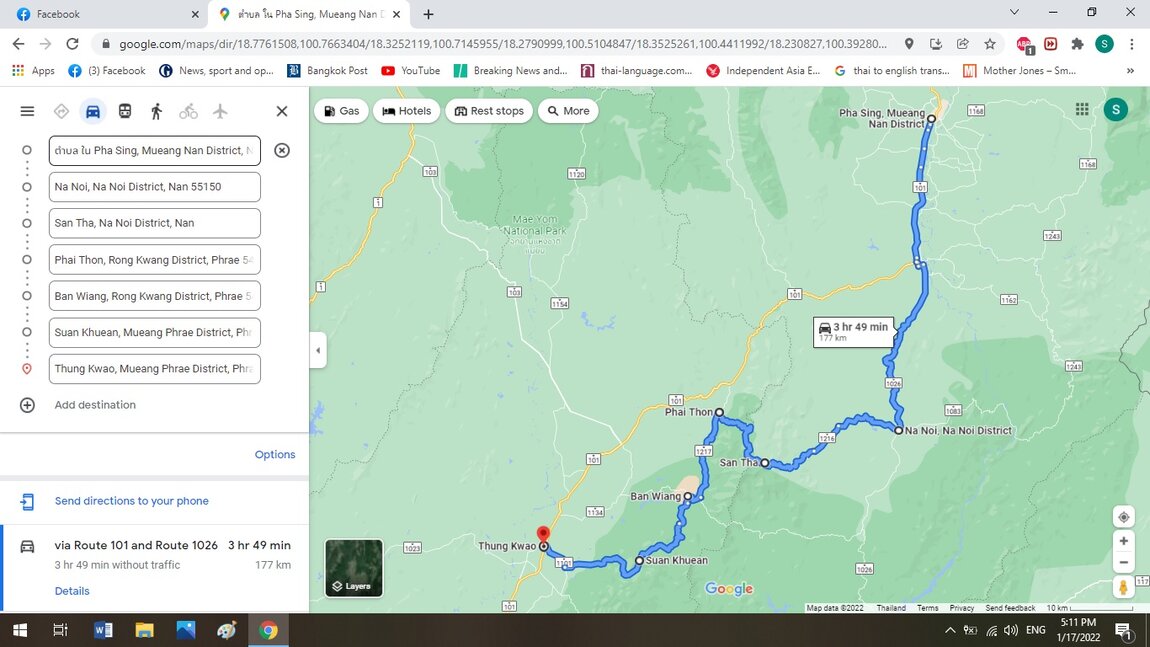Viewport: 1150px width, 647px height.
Task: Click Details for the Route 101 directions
Action: tap(71, 590)
